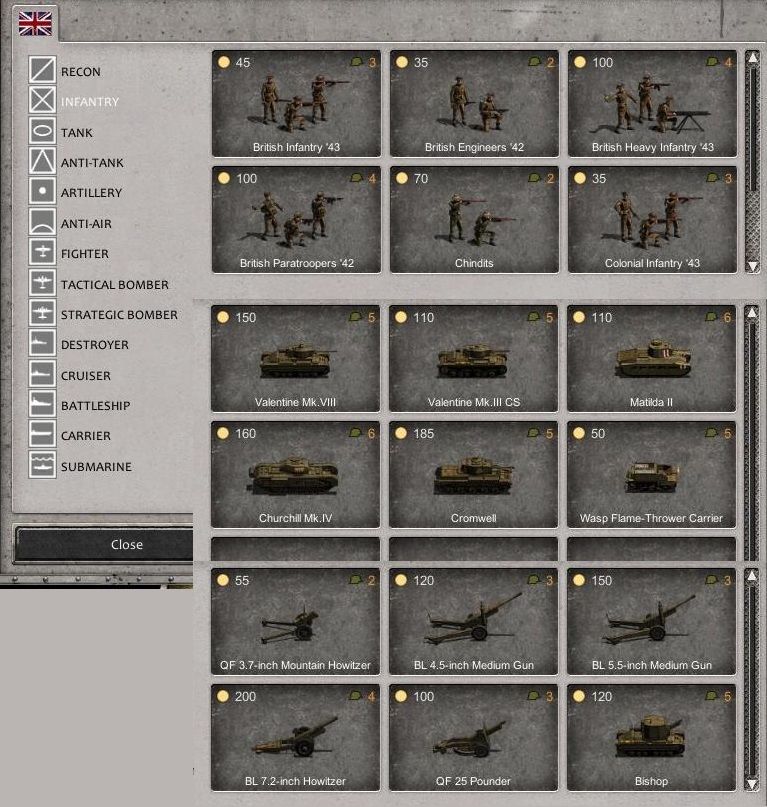Select the Anti-Tank unit class icon
This screenshot has height=807, width=767.
[42, 161]
